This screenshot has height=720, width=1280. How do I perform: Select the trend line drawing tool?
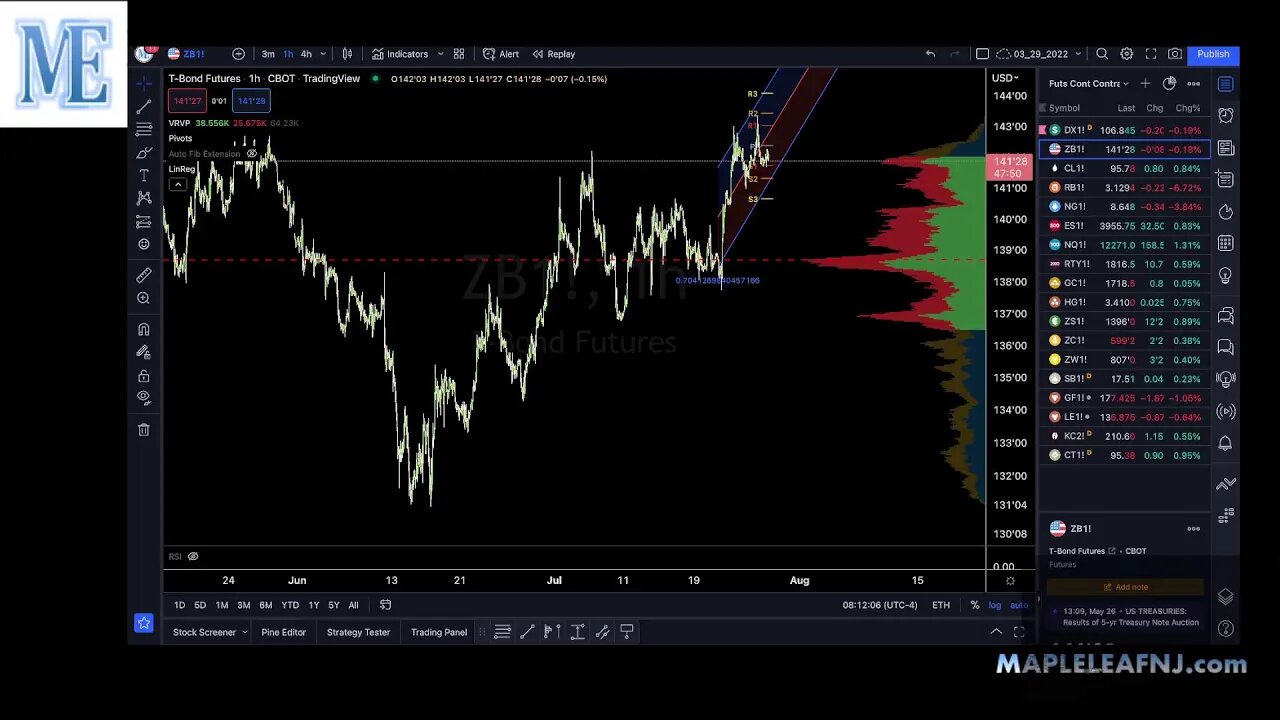(144, 106)
